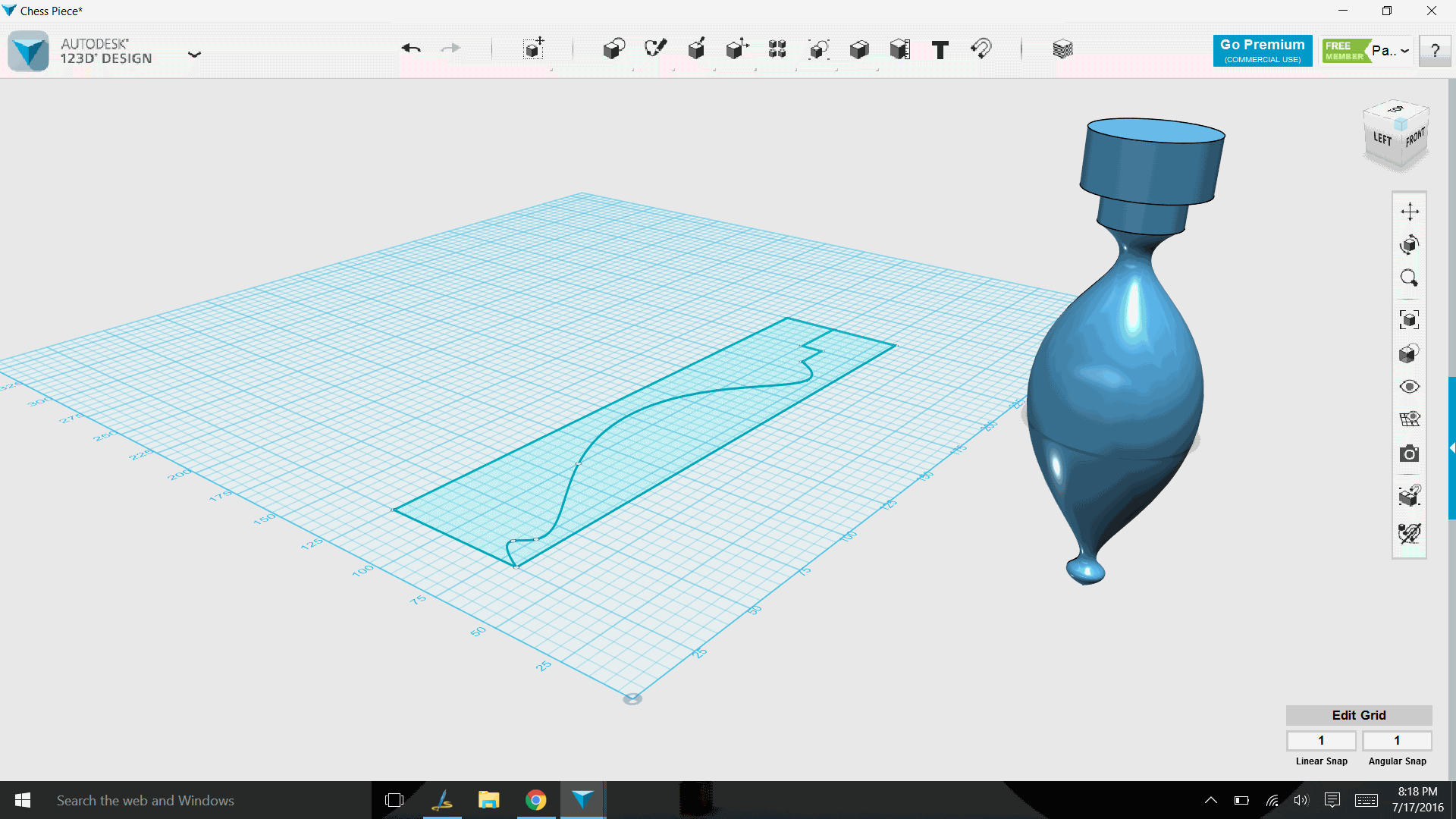The image size is (1456, 819).
Task: Toggle model visibility with the eye icon
Action: tap(1409, 386)
